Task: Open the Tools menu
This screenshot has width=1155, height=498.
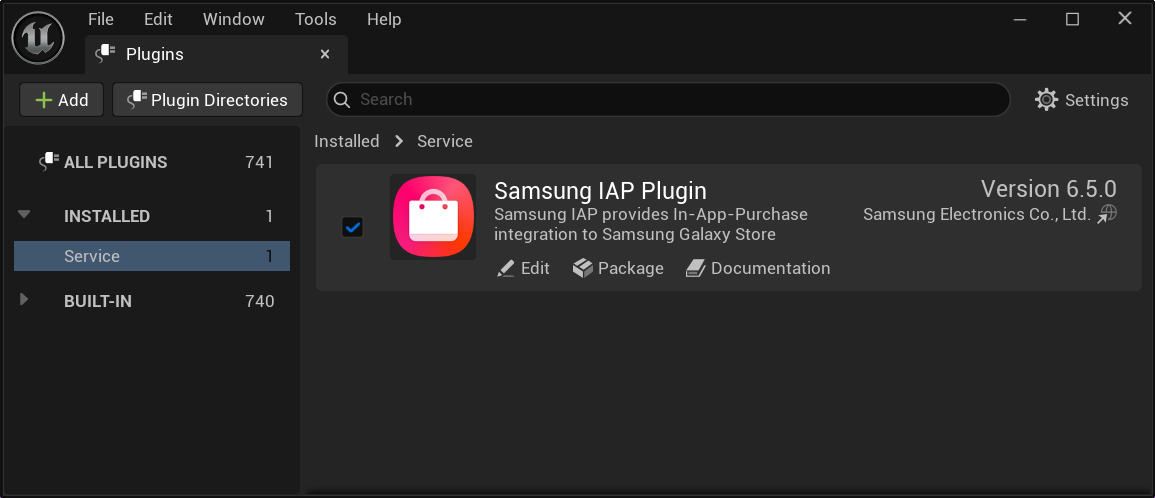Action: pyautogui.click(x=315, y=19)
